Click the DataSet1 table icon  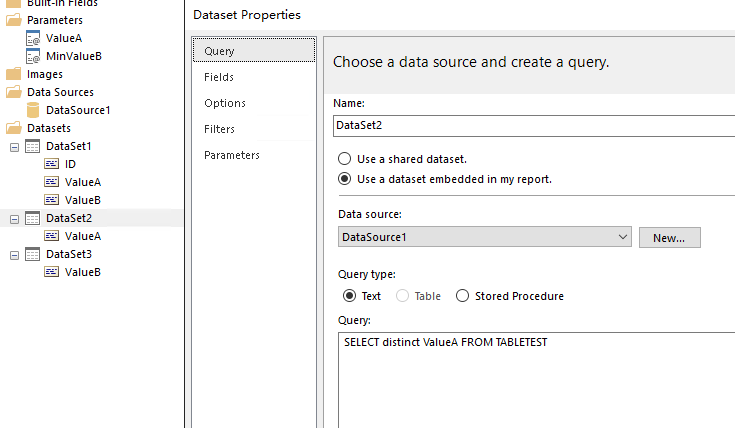(32, 146)
